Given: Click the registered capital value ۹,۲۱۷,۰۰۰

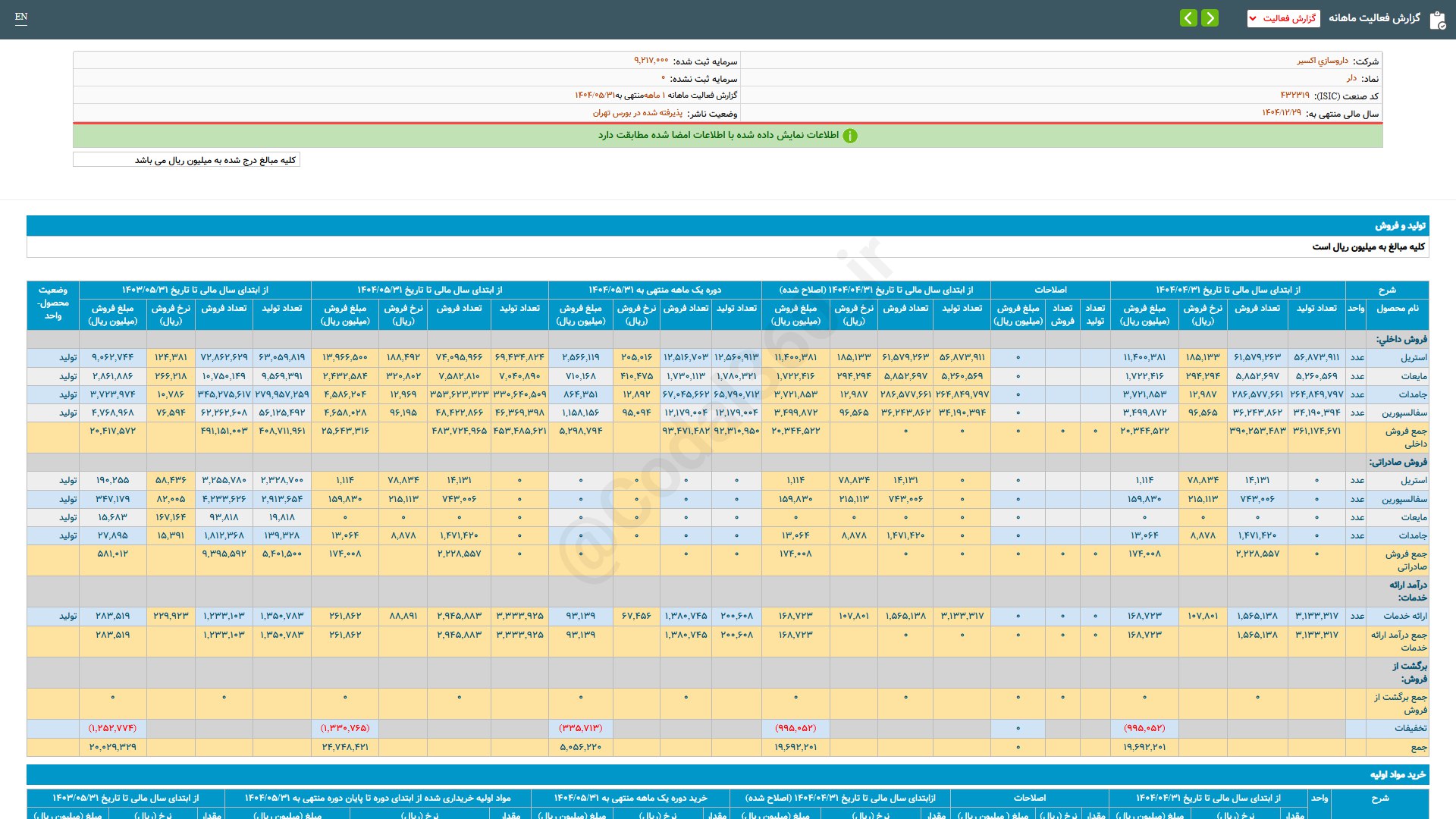Looking at the screenshot, I should coord(651,61).
